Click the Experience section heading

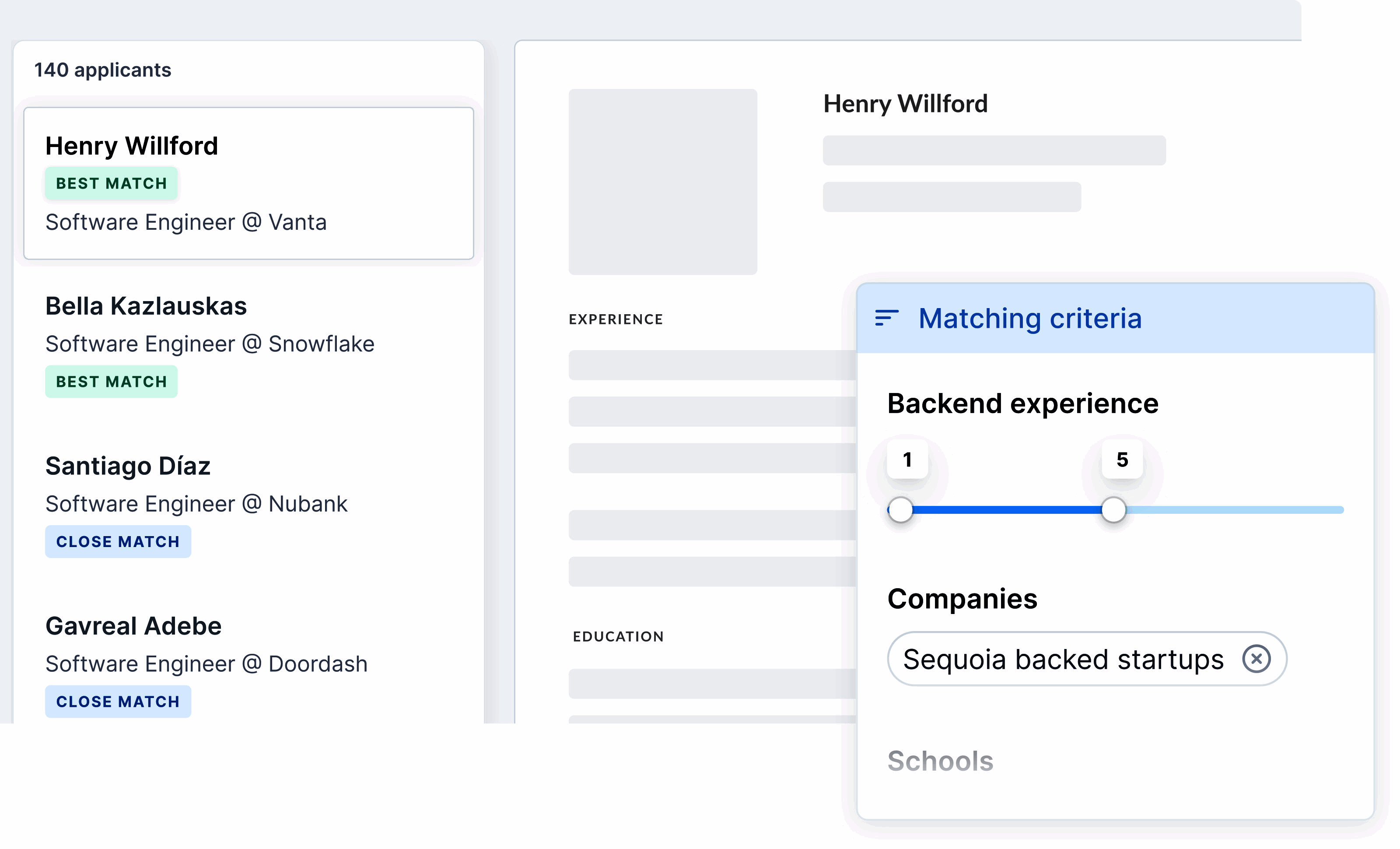[x=616, y=319]
